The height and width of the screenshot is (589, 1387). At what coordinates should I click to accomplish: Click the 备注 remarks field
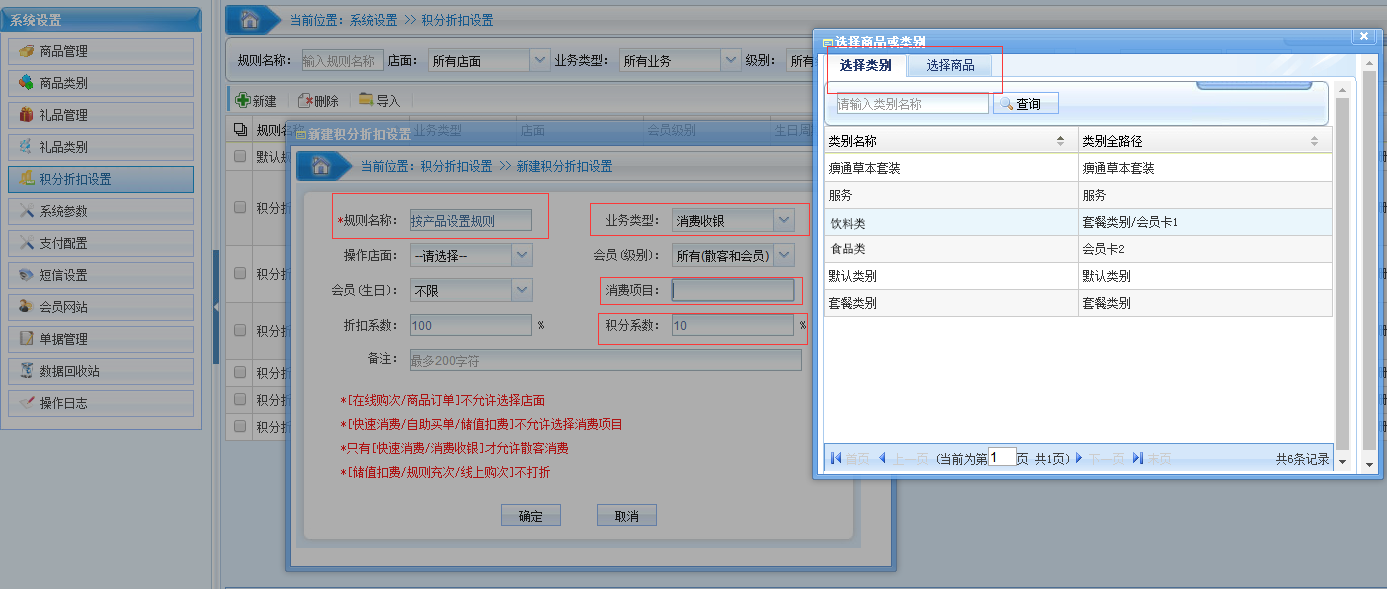[x=606, y=360]
